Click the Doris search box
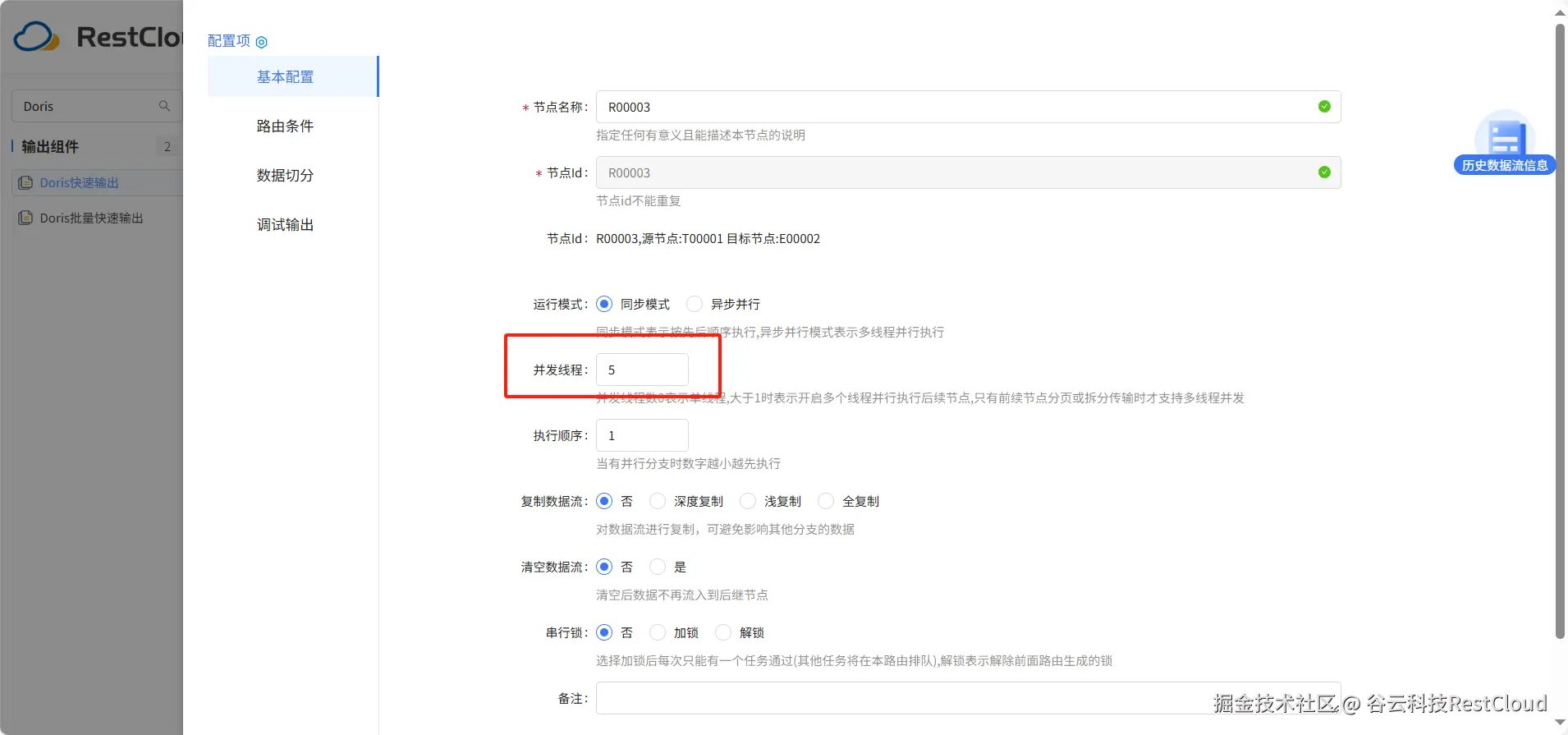Screen dimensions: 1568x735 (97, 106)
